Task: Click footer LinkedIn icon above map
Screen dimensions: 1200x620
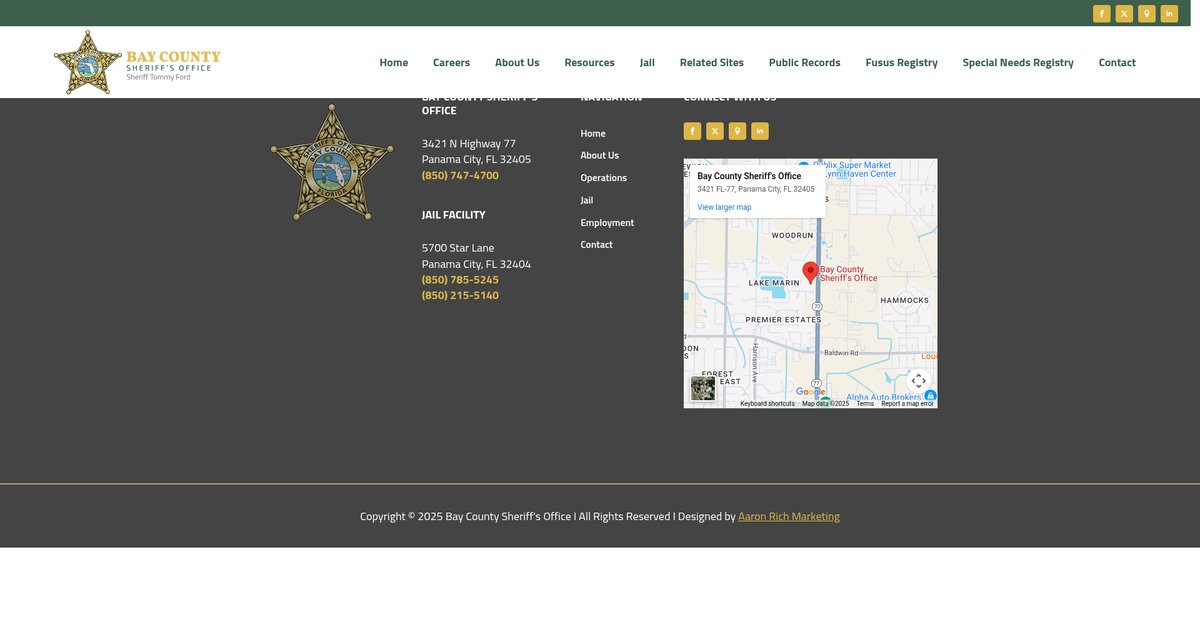Action: 760,131
